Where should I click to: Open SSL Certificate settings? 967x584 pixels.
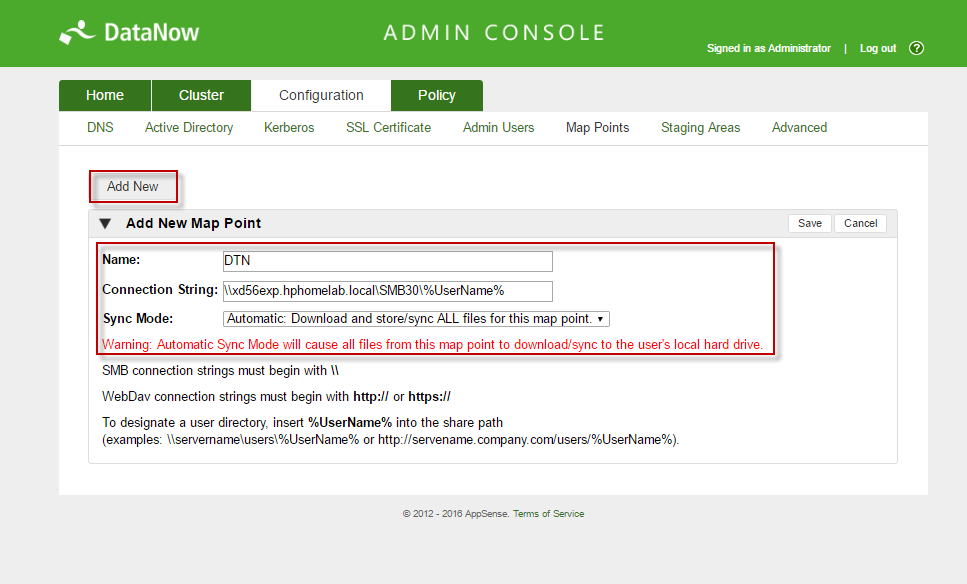(389, 128)
